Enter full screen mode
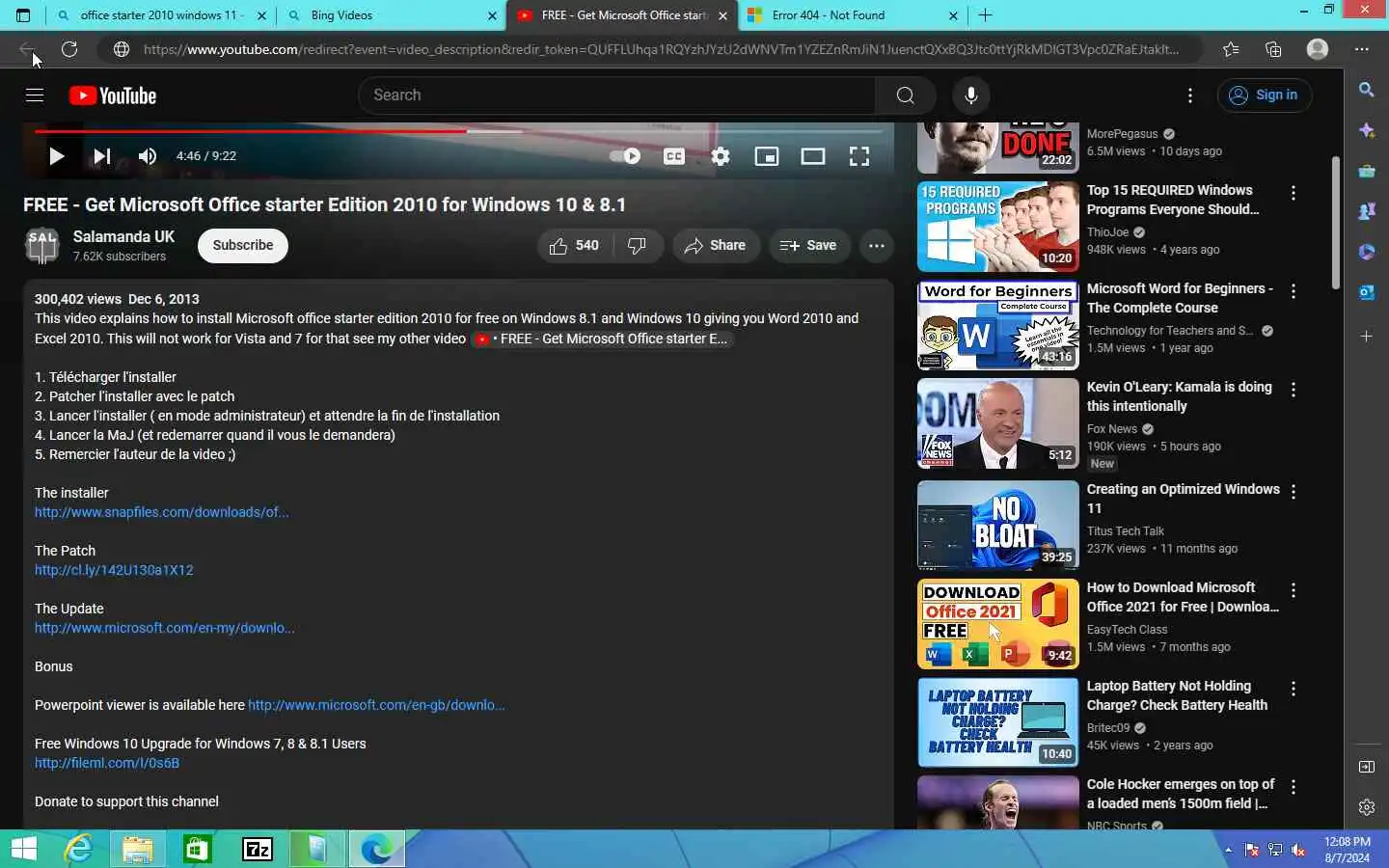1389x868 pixels. (859, 156)
